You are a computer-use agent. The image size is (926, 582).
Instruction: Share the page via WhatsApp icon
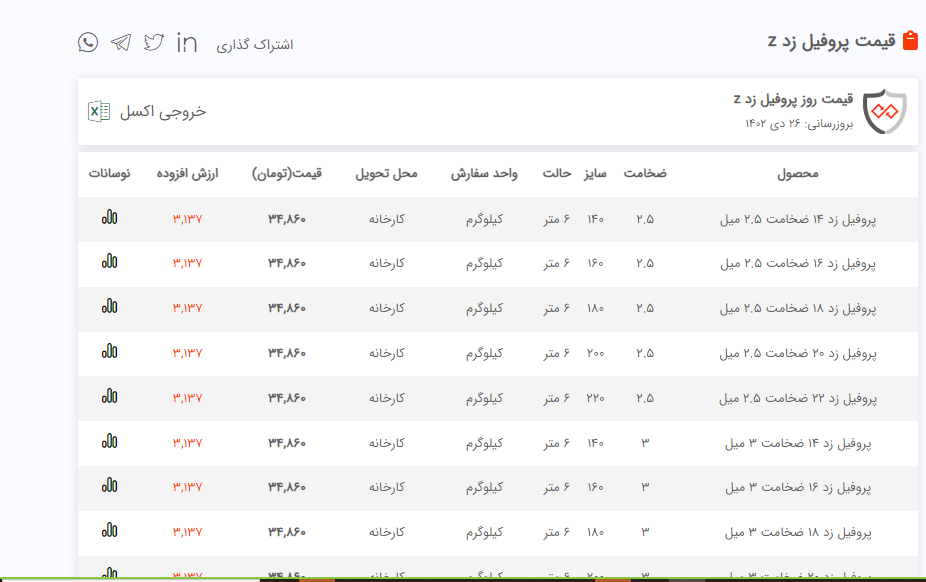[88, 42]
